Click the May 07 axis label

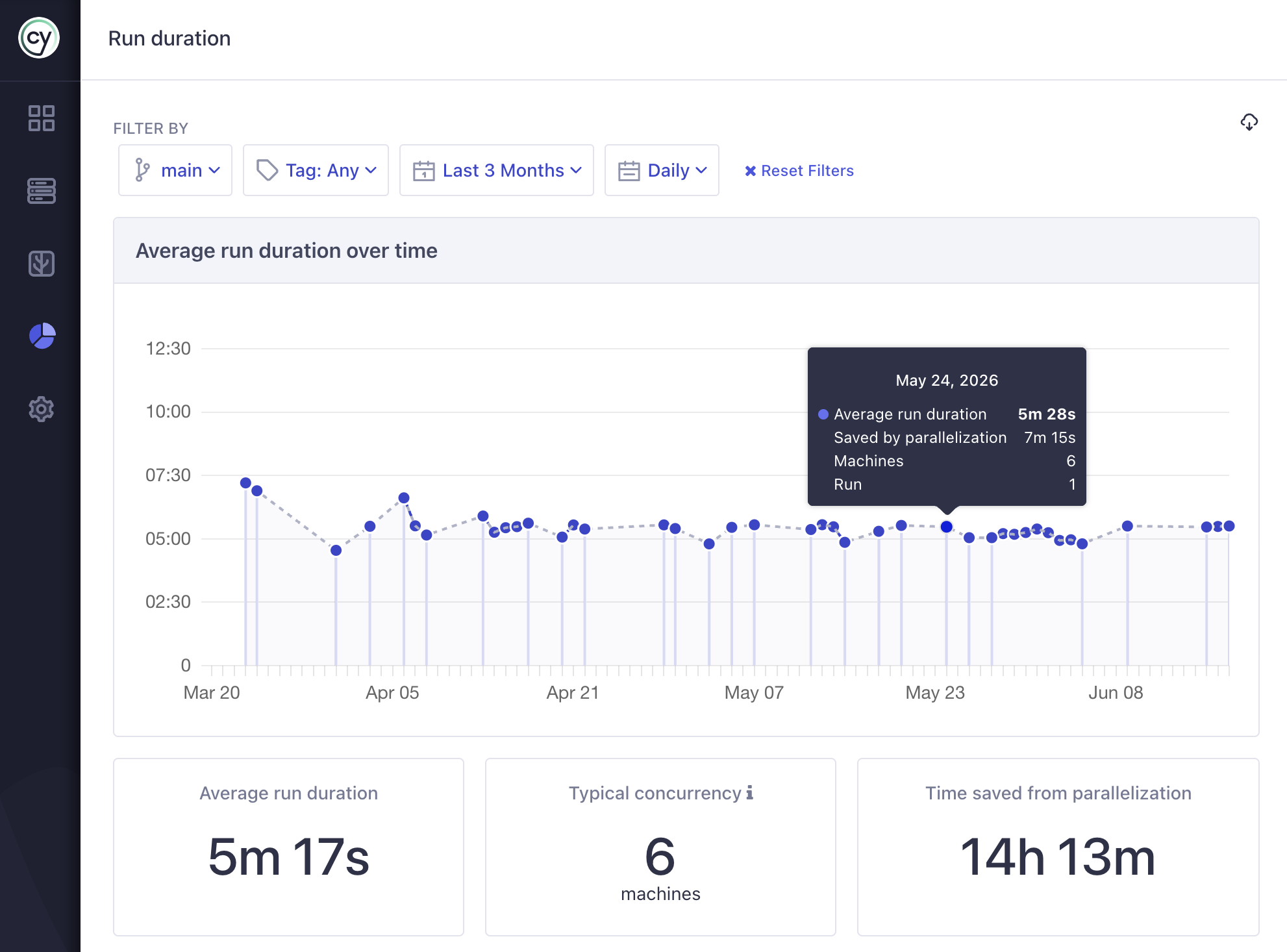pos(754,693)
